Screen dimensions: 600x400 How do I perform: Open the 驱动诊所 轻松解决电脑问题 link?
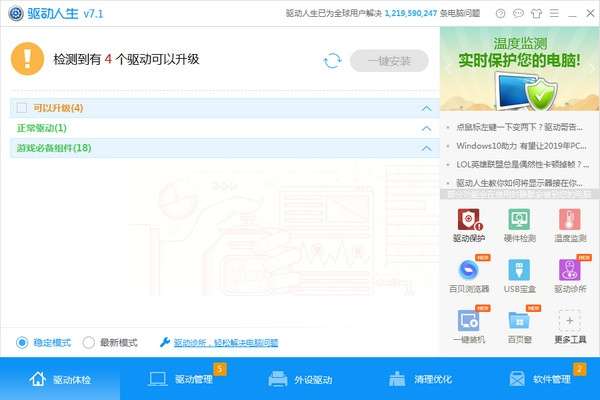(226, 343)
